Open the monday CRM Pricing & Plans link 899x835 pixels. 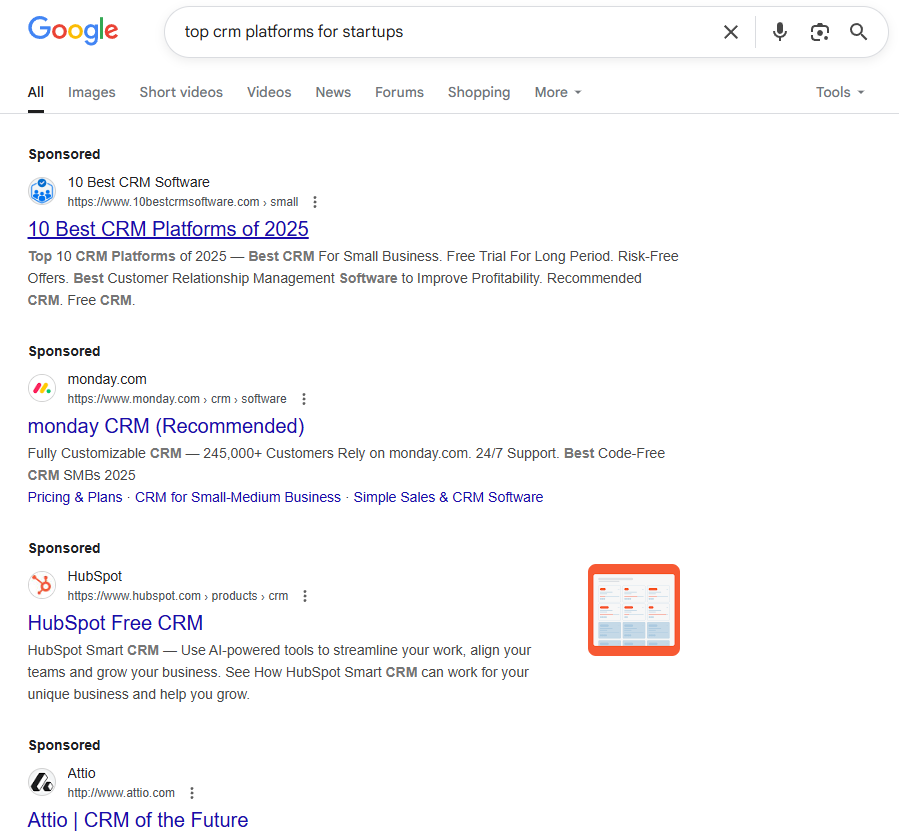pyautogui.click(x=74, y=497)
